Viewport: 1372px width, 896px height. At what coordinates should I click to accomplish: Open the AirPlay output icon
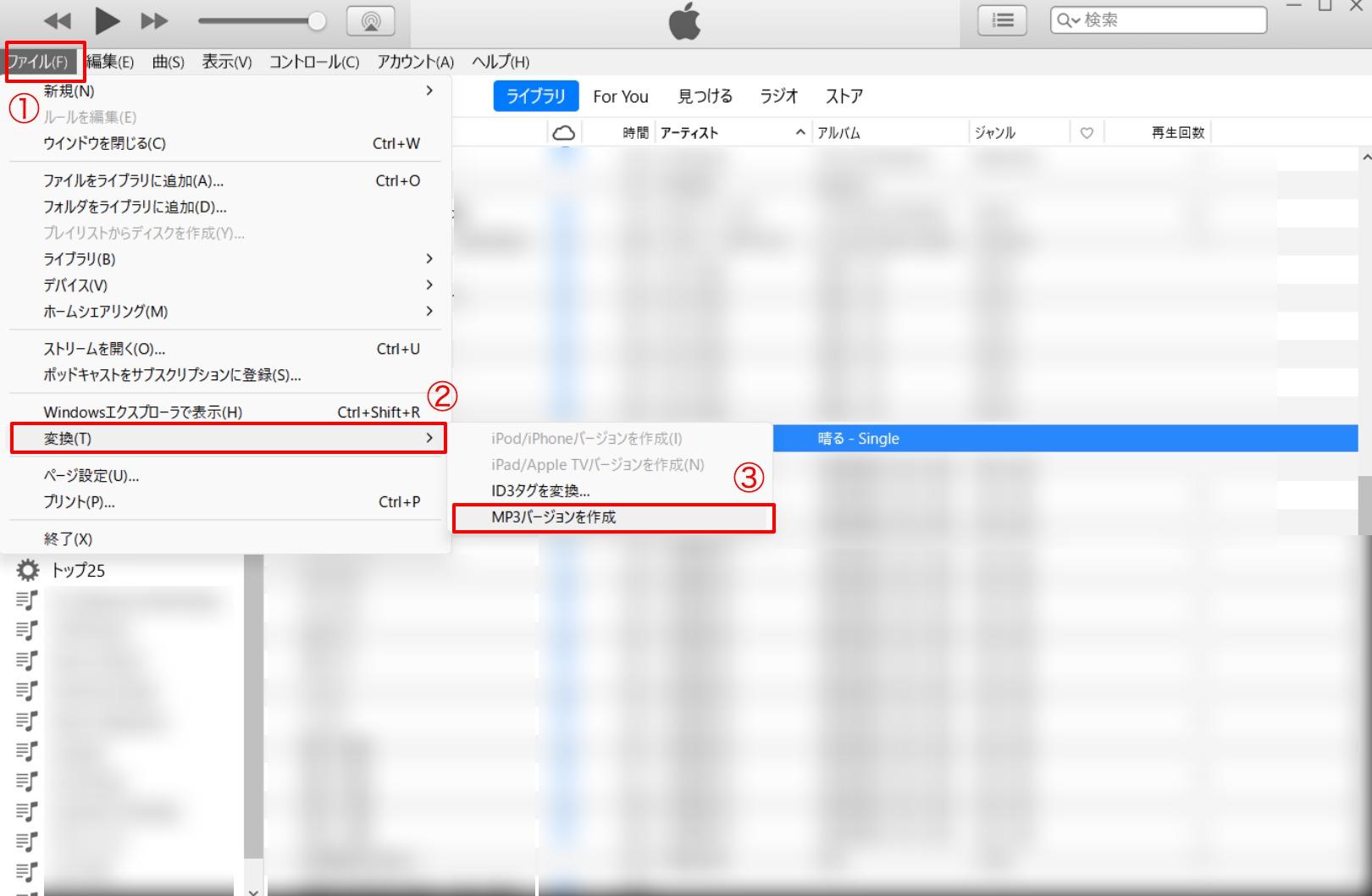click(371, 21)
